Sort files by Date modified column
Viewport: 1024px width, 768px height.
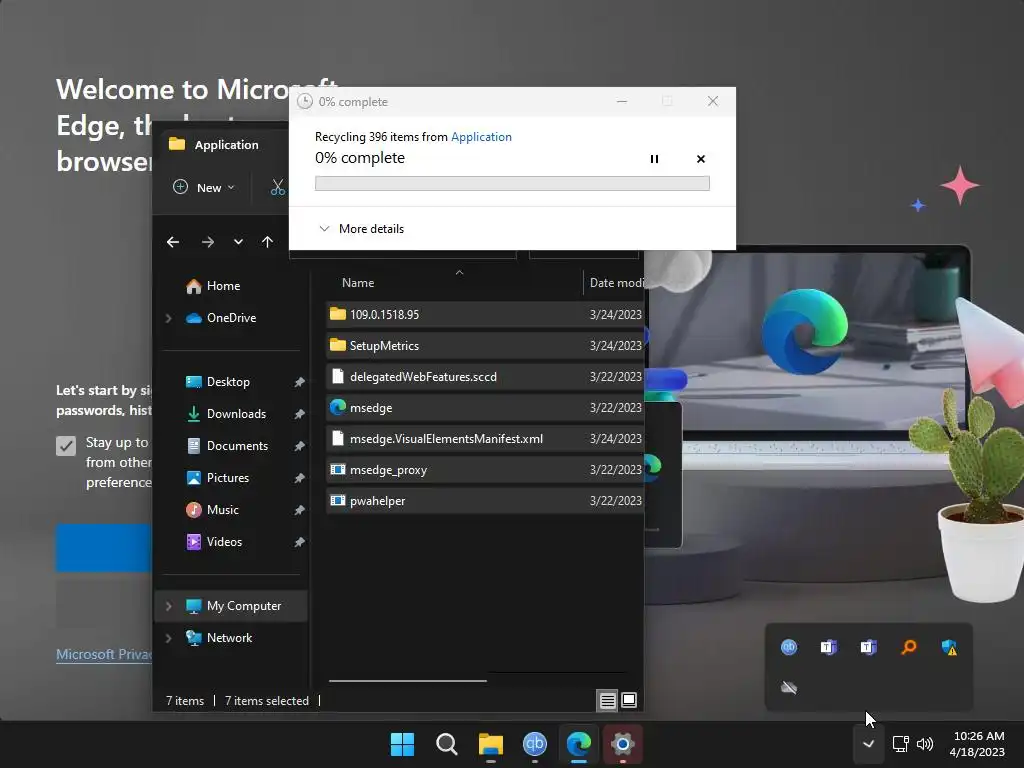tap(616, 283)
